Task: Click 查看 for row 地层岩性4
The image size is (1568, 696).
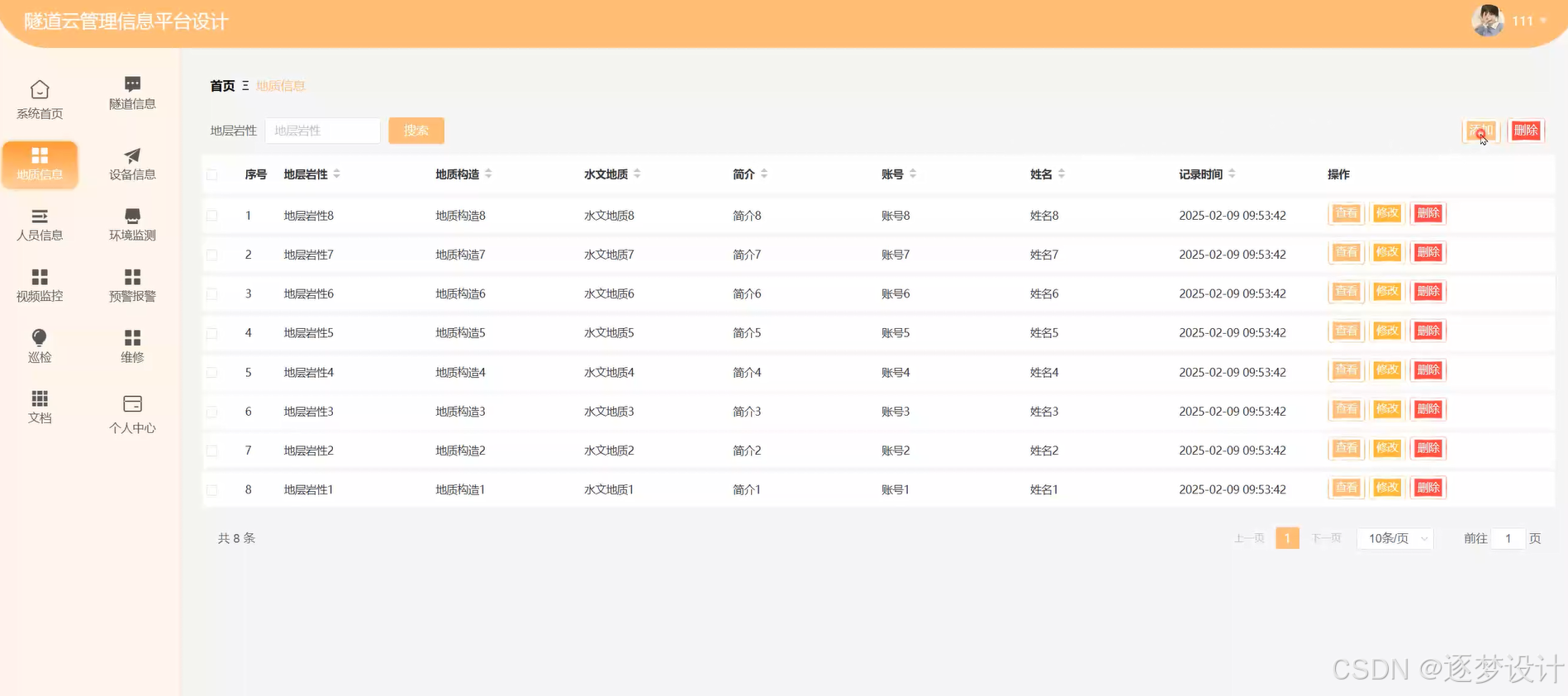Action: click(x=1347, y=370)
